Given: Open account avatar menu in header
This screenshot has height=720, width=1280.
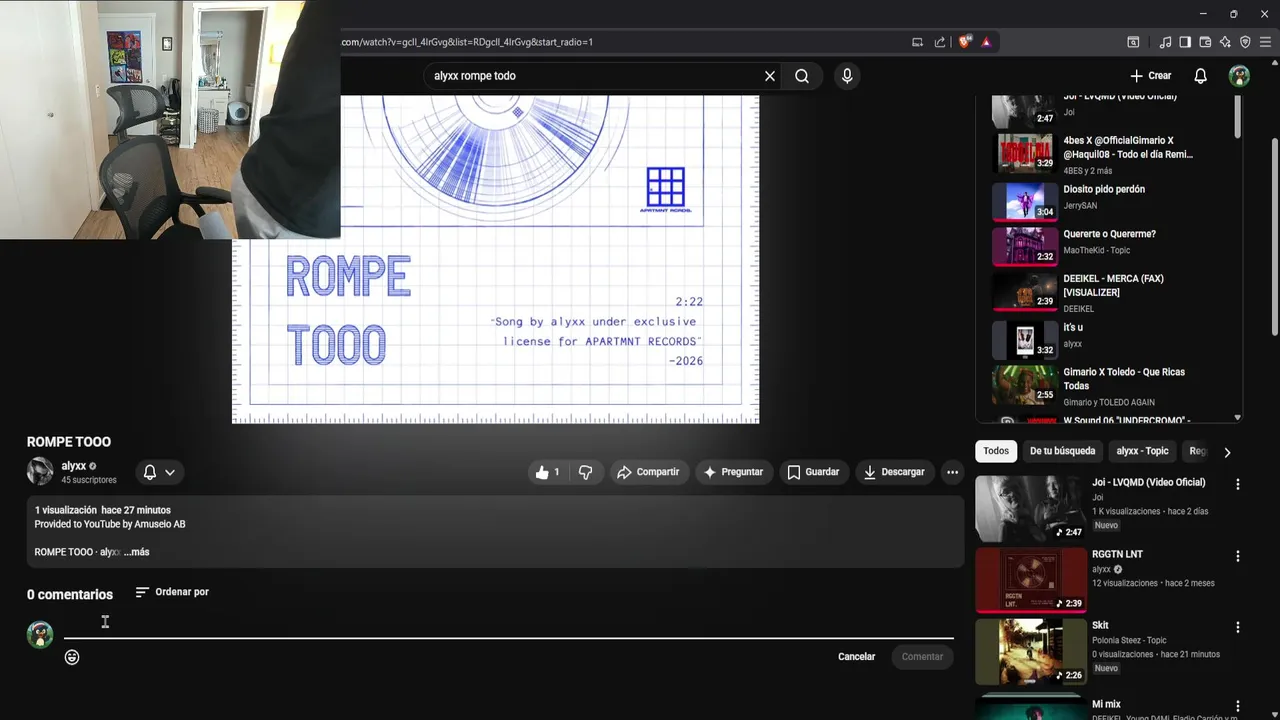Looking at the screenshot, I should [x=1239, y=76].
